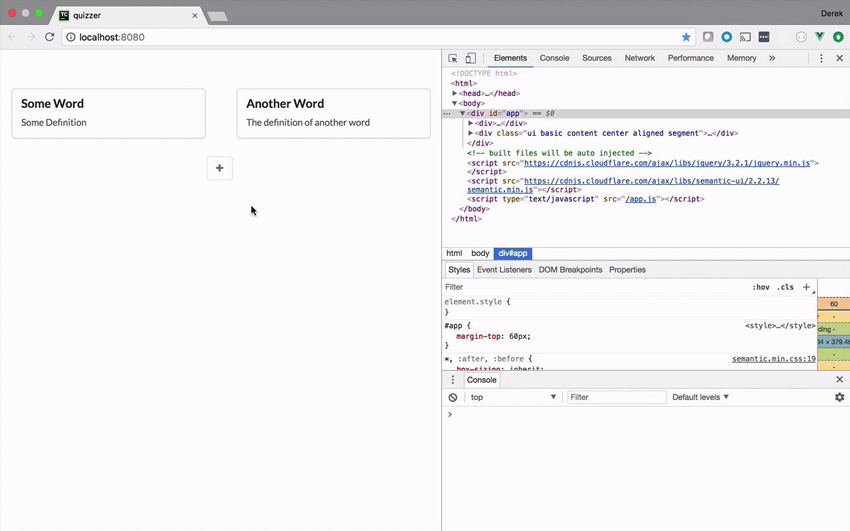Select the div#app breadcrumb

(513, 253)
